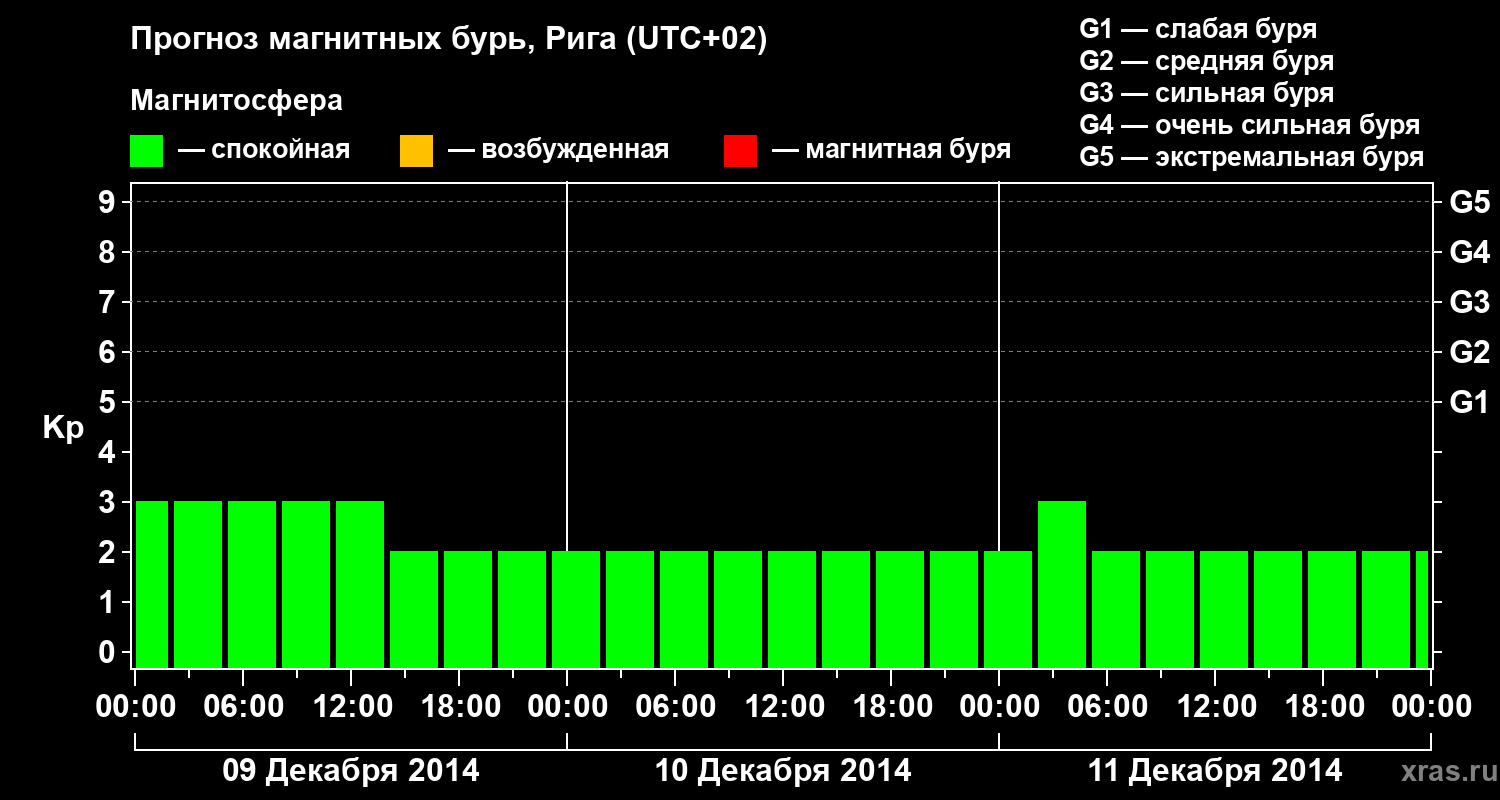Click the 10 Декабря 2014 date label
Screen dimensions: 1500x800
coord(783,771)
